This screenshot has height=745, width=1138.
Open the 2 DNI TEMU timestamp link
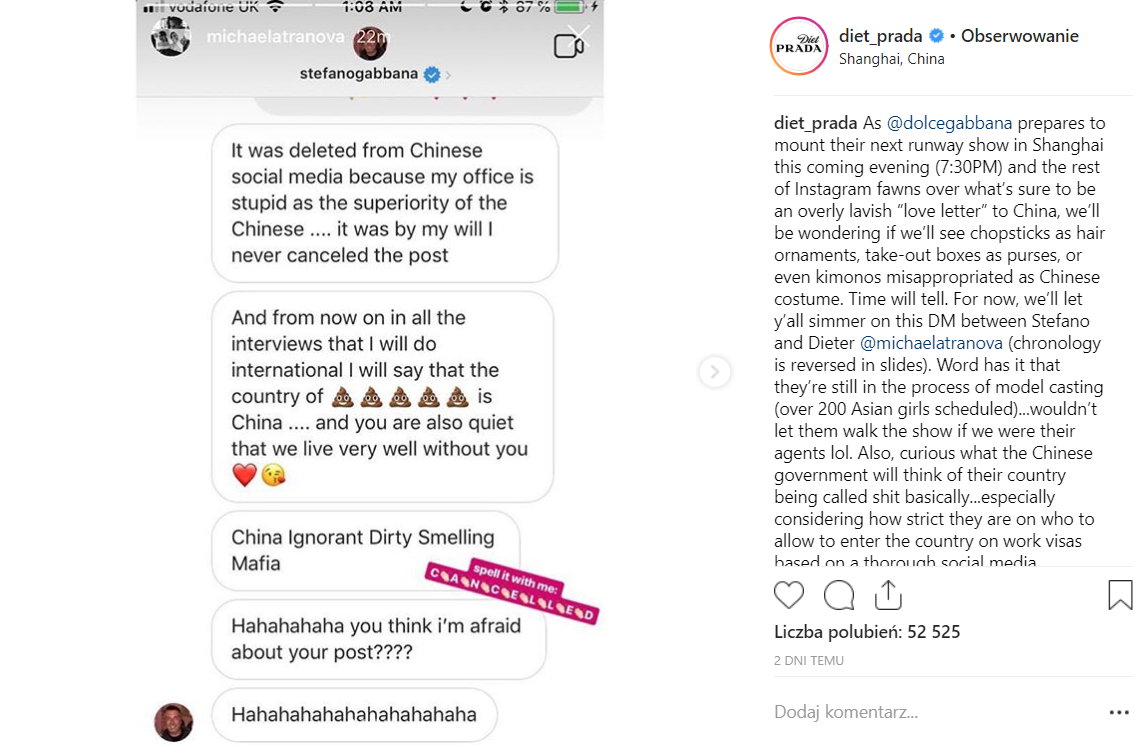point(809,661)
